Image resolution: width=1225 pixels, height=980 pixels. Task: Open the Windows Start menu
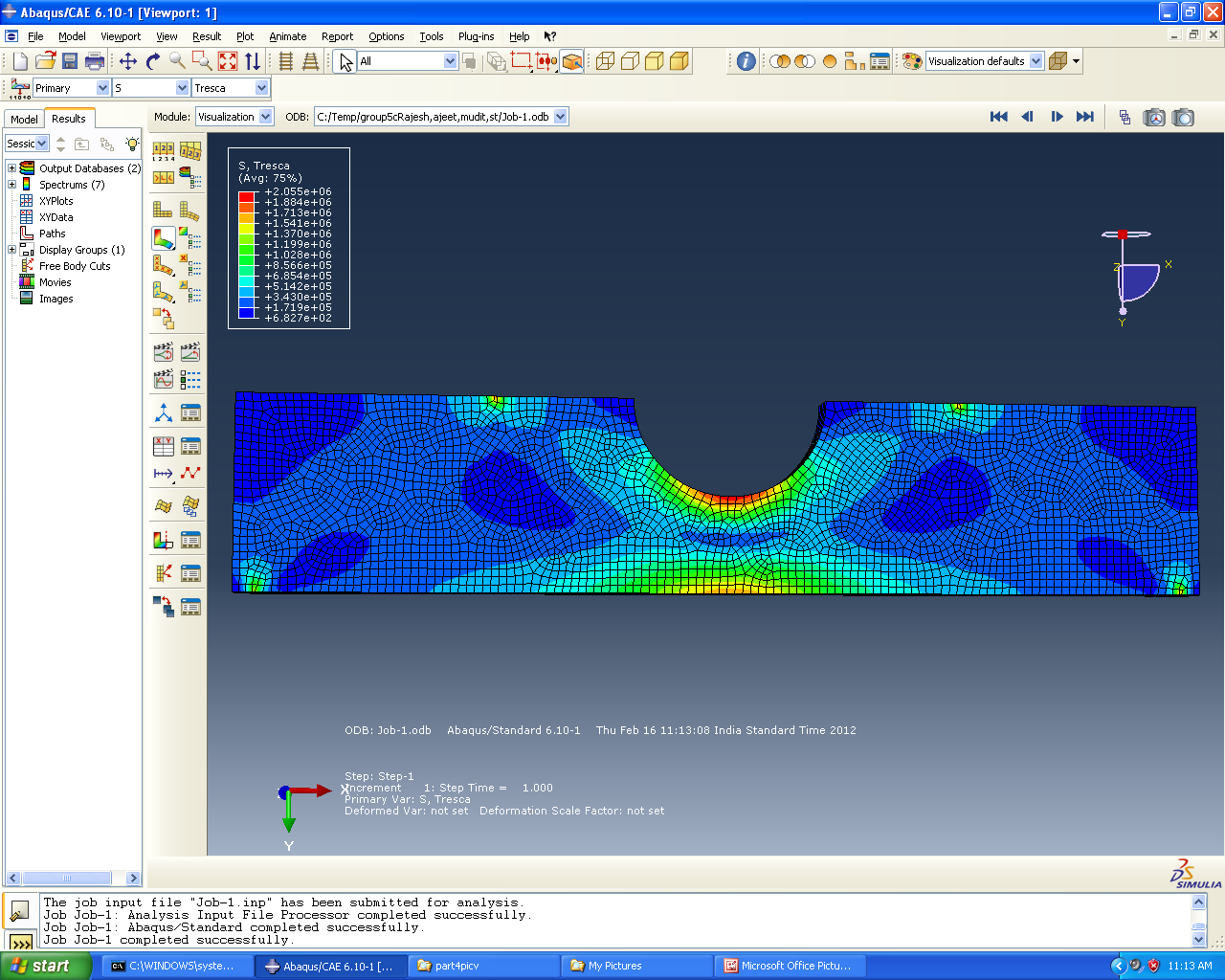(x=46, y=966)
